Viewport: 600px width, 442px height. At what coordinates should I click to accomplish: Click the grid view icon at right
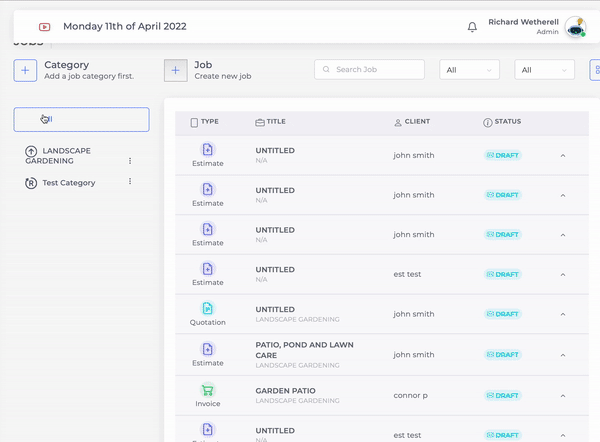click(596, 70)
